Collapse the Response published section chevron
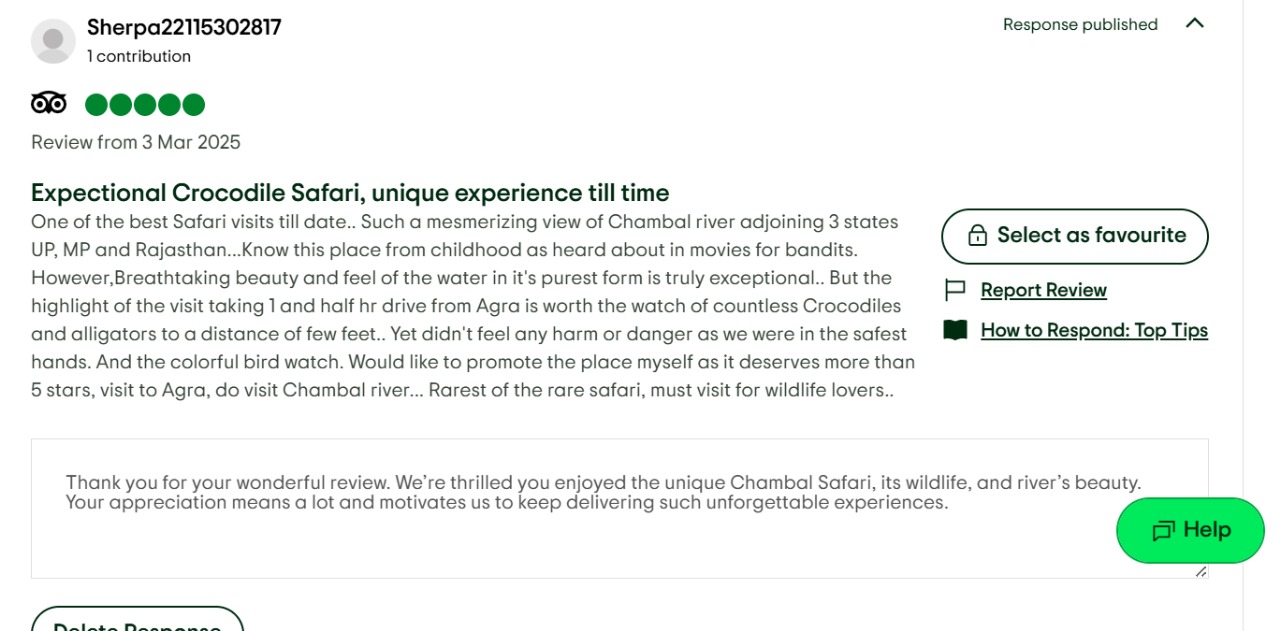This screenshot has height=631, width=1280. point(1194,23)
